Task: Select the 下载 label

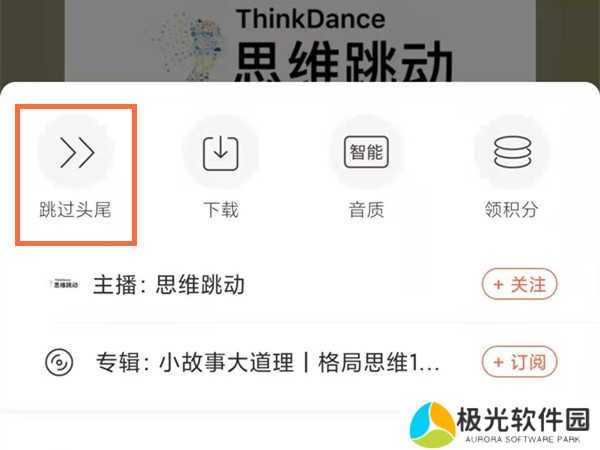Action: pyautogui.click(x=221, y=210)
